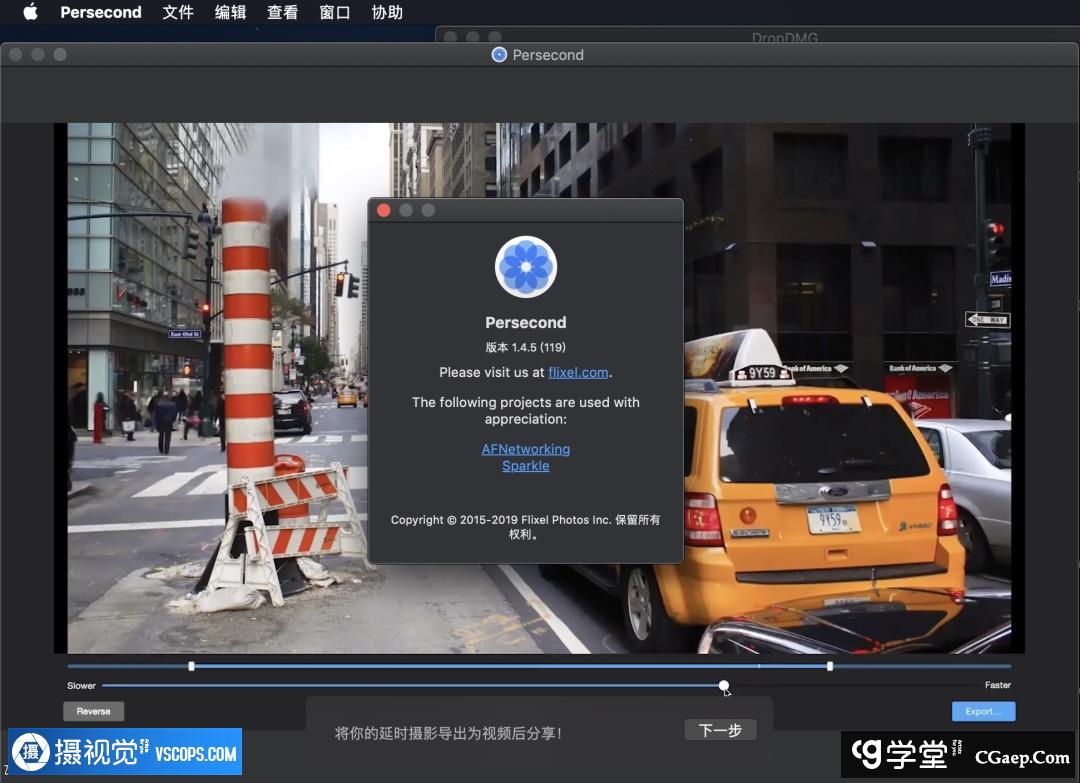Viewport: 1080px width, 783px height.
Task: Click the 下一步 button
Action: [x=720, y=730]
